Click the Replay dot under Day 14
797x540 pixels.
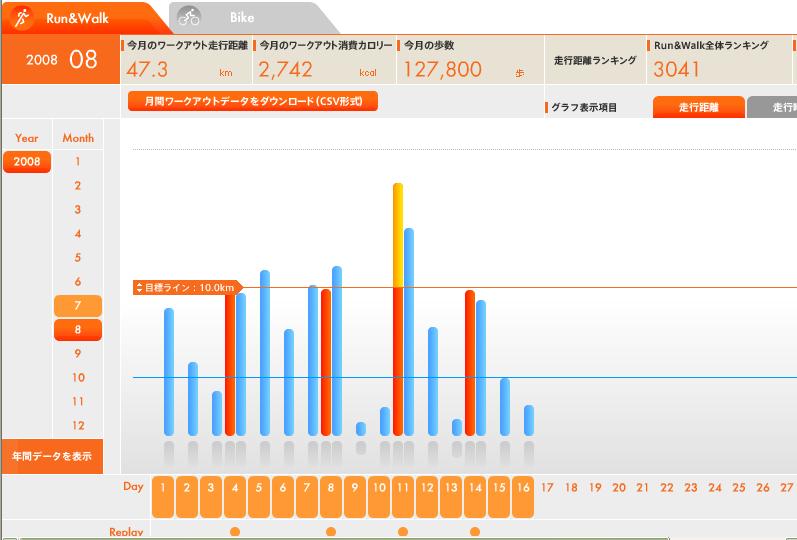(475, 531)
